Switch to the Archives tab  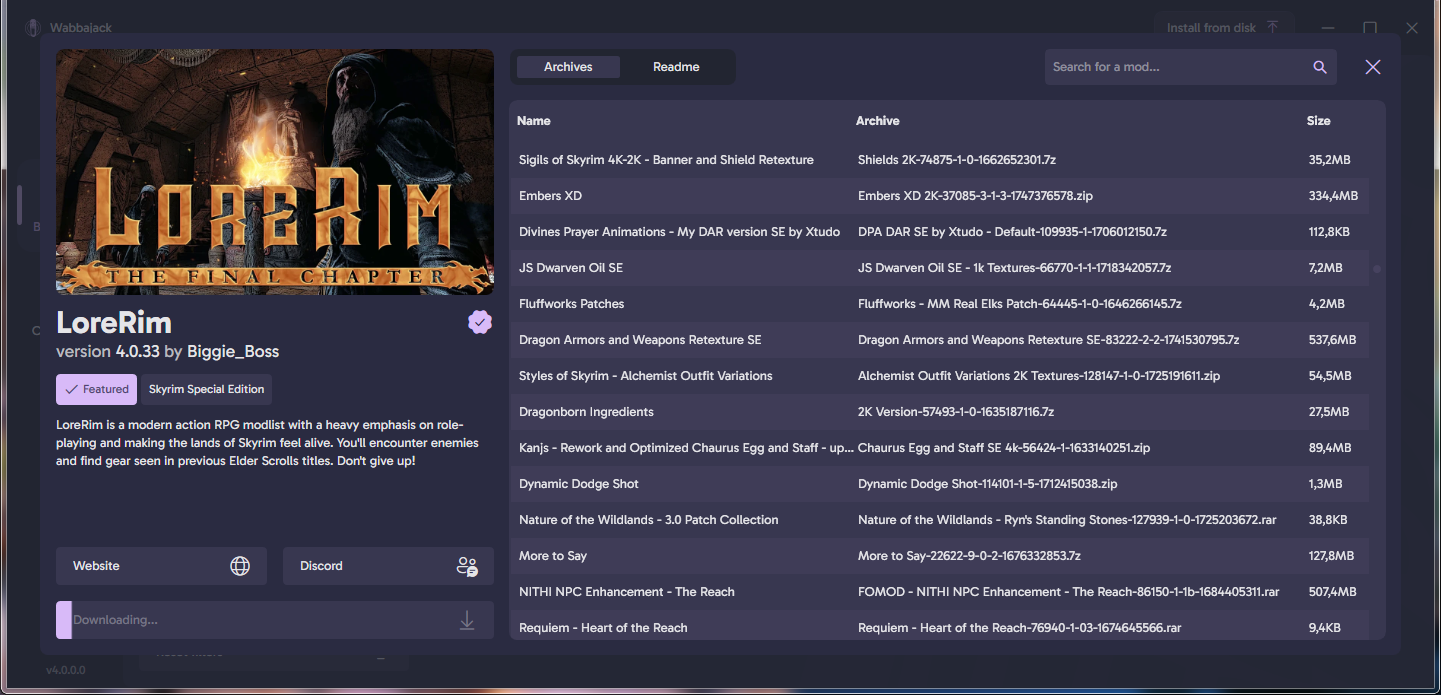(568, 67)
